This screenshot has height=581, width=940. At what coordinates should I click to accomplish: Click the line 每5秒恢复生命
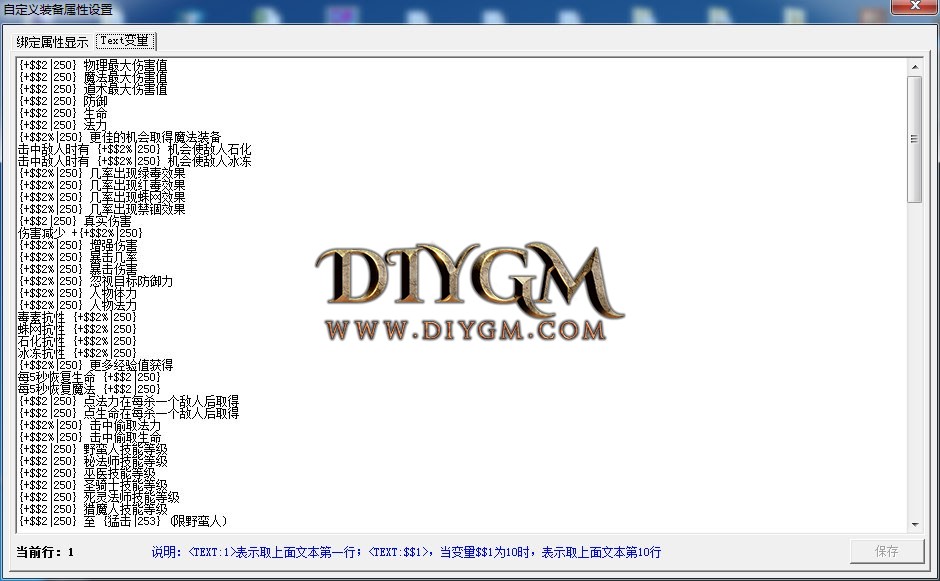89,377
